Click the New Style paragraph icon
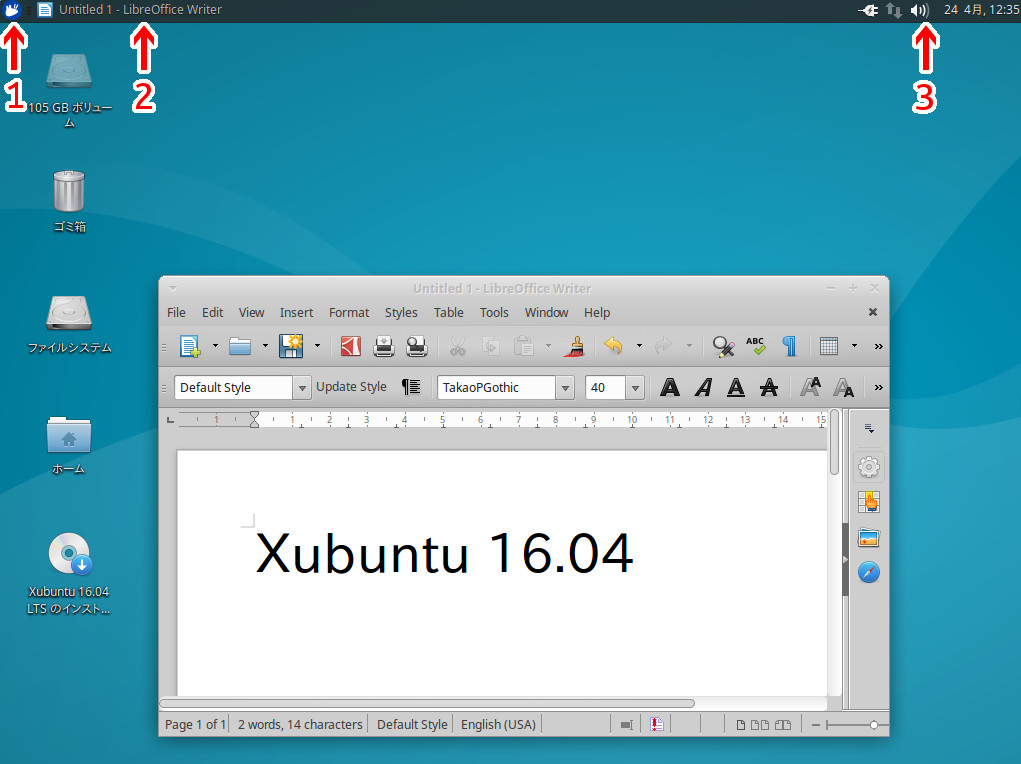Image resolution: width=1021 pixels, height=764 pixels. [x=411, y=387]
